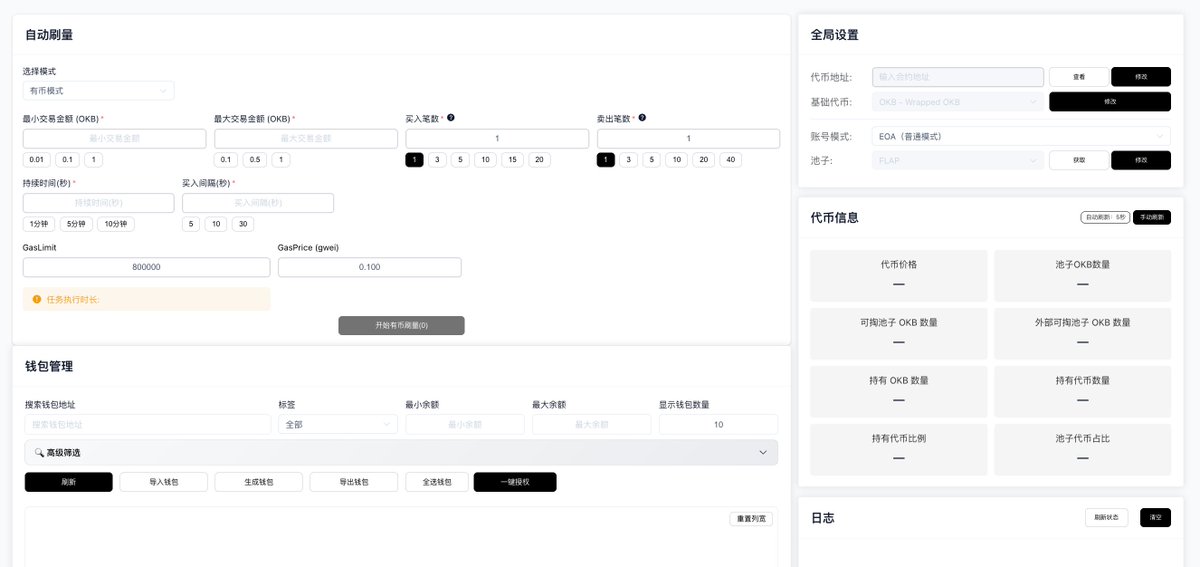Select 0.01 preset for minimum trade amount
Image resolution: width=1200 pixels, height=567 pixels.
(37, 160)
